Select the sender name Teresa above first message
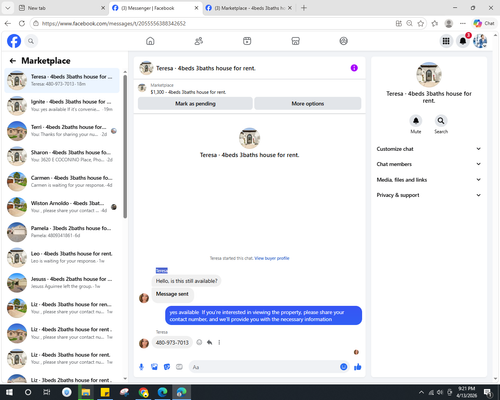This screenshot has height=400, width=500. pos(162,270)
